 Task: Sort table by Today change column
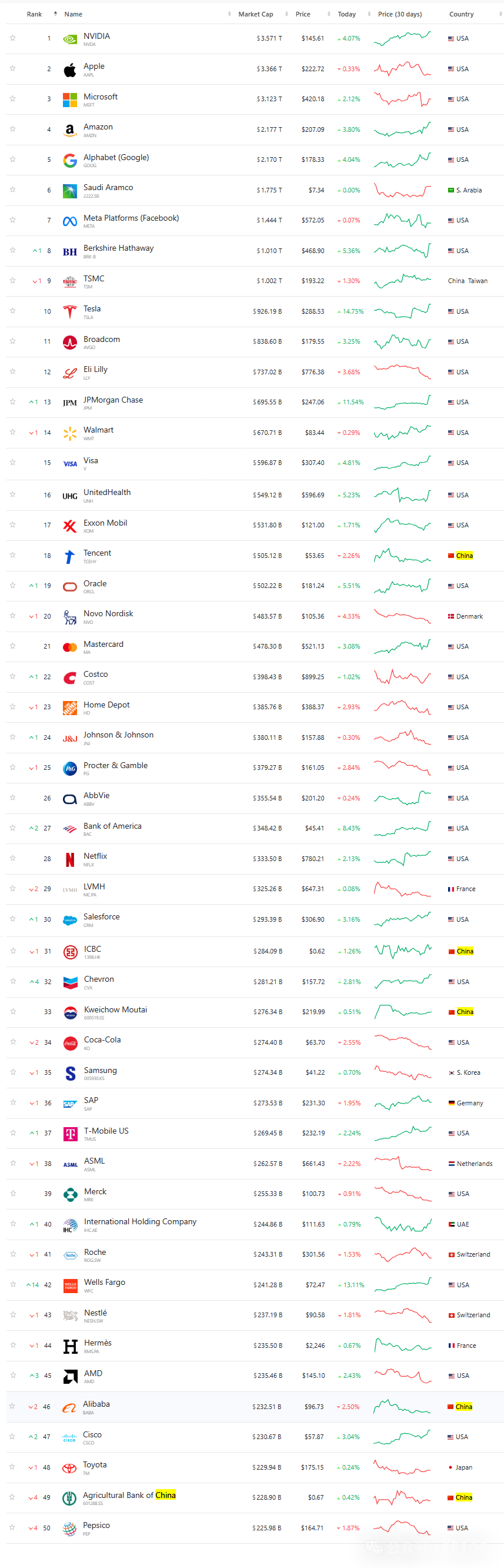(x=346, y=14)
